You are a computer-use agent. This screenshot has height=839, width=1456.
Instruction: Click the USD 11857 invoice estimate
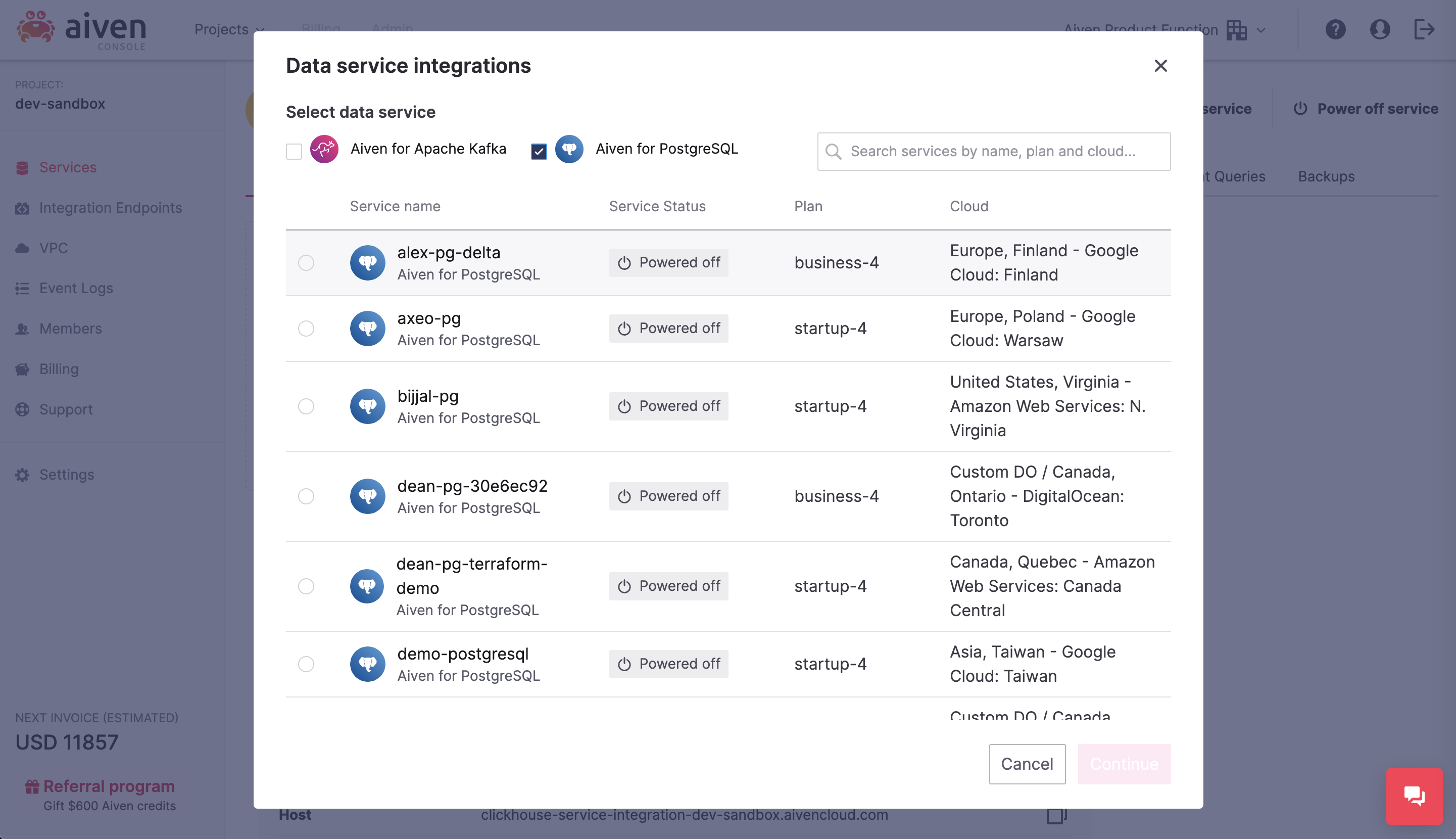pos(67,742)
